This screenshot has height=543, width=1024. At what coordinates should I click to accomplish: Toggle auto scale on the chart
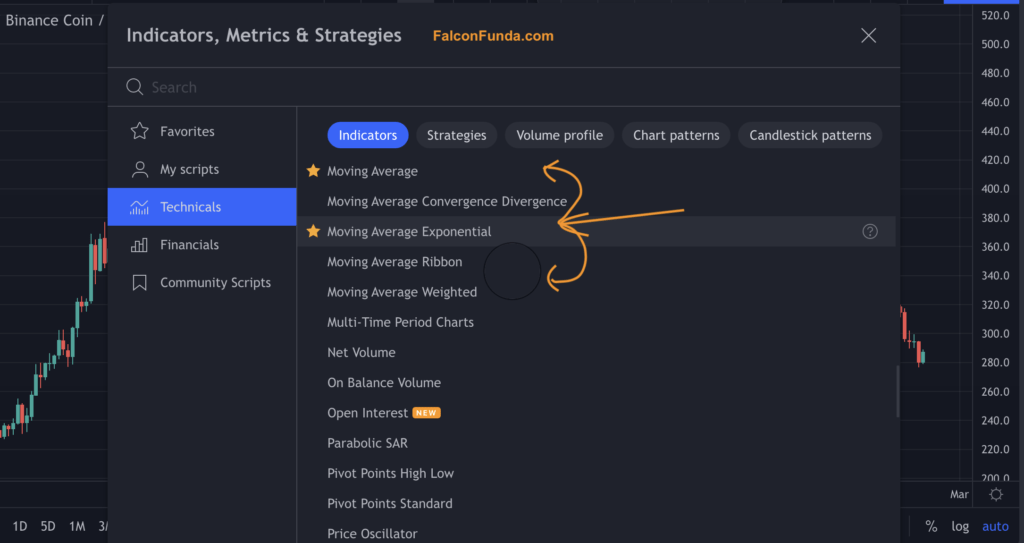click(x=995, y=526)
